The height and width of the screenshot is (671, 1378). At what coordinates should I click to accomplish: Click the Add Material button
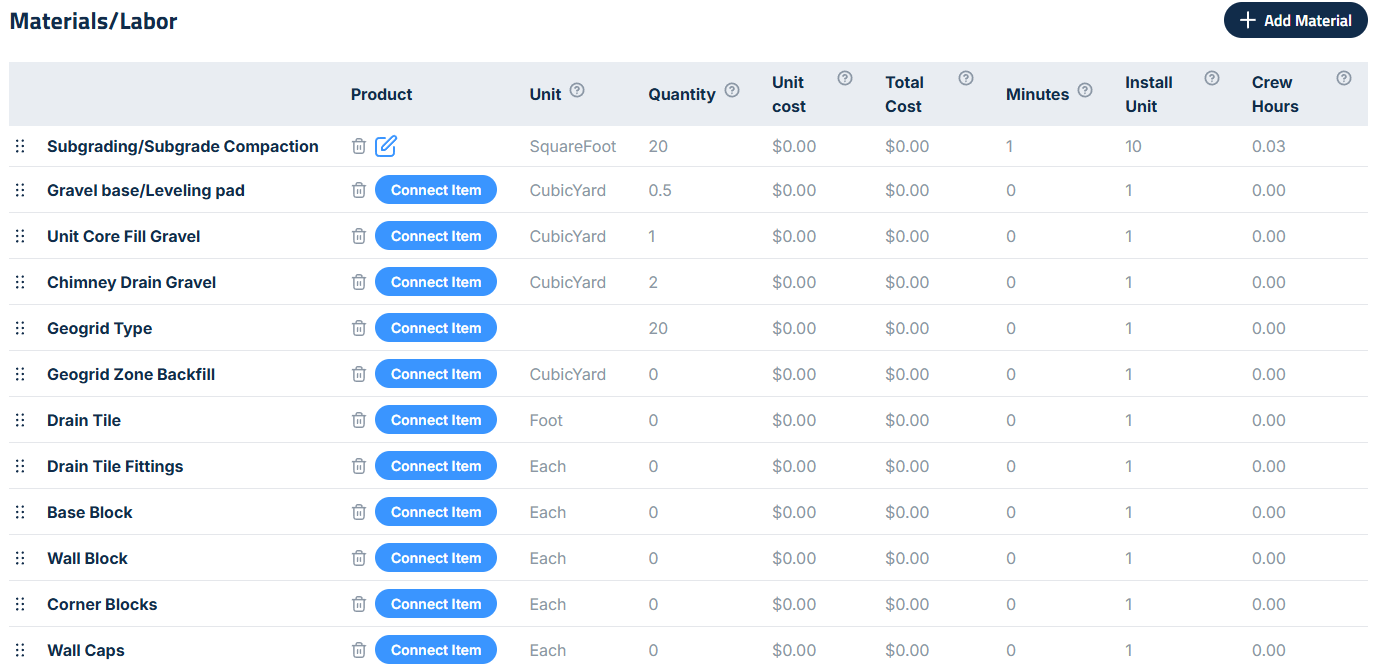click(x=1295, y=21)
